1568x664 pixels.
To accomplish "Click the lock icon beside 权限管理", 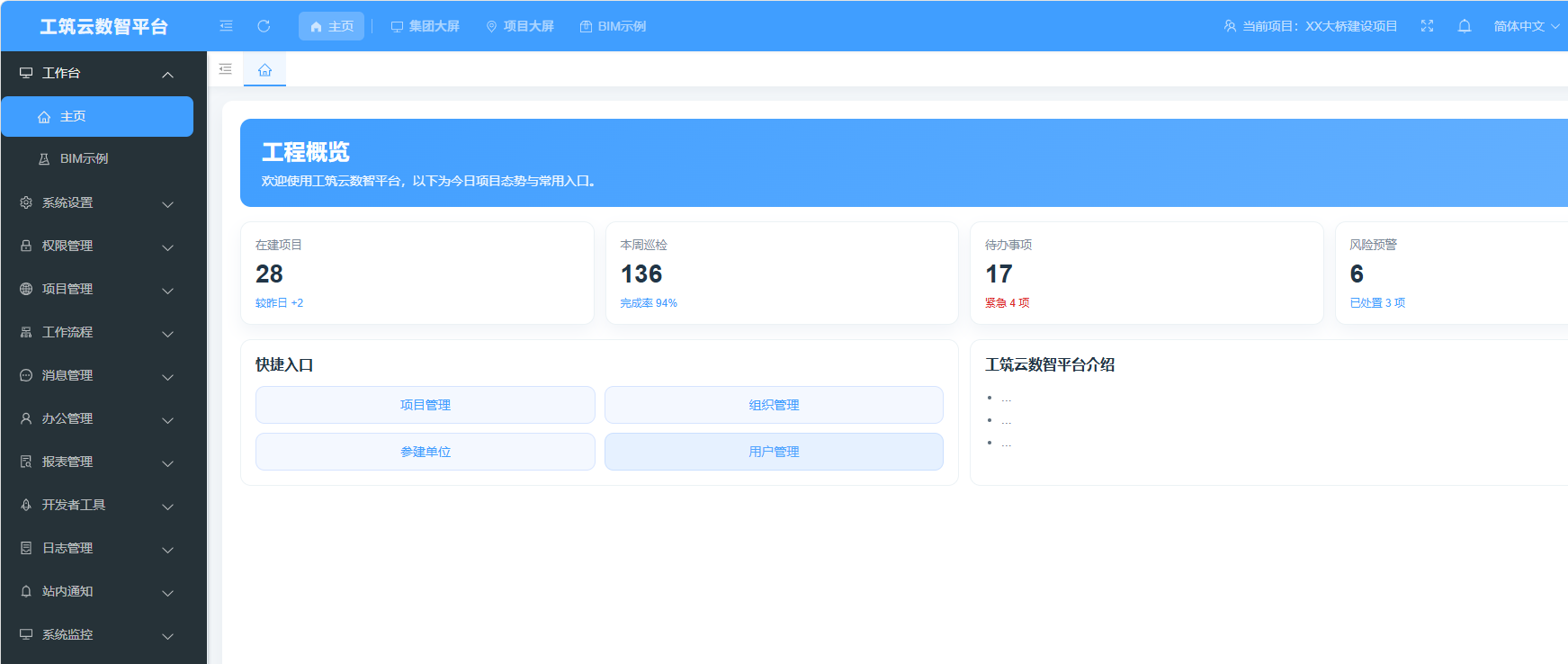I will [26, 246].
